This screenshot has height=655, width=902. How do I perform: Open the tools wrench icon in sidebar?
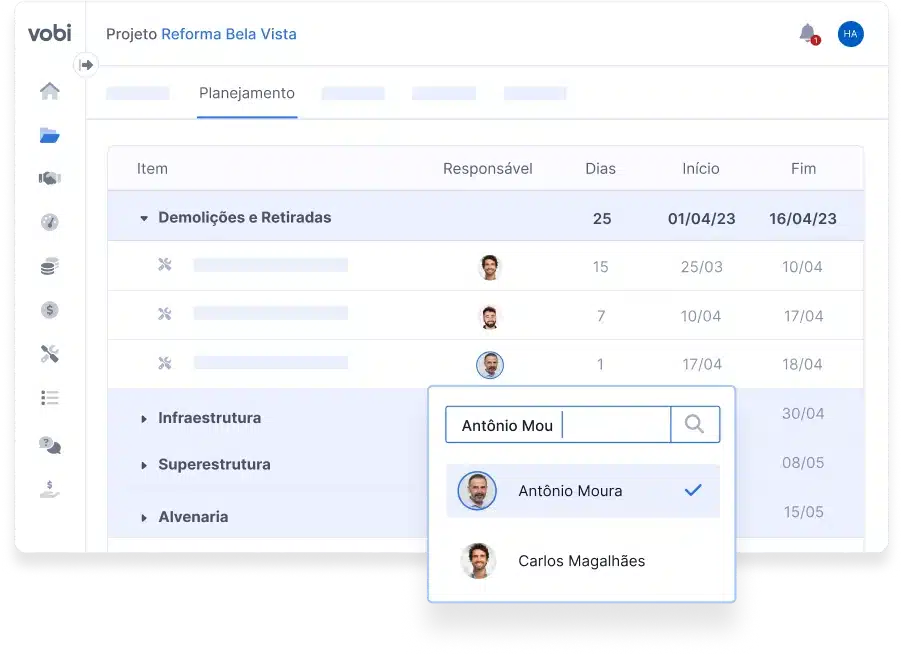[49, 353]
